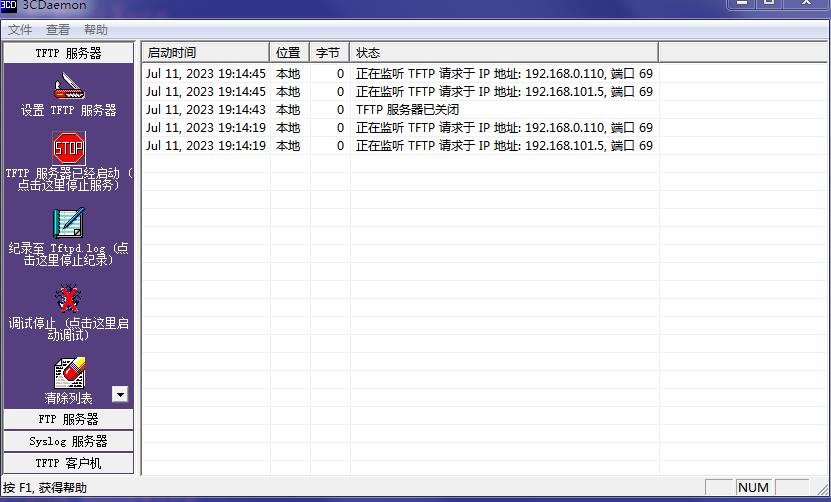Image resolution: width=831 pixels, height=502 pixels.
Task: Click 本地 in the 19:14:43 row
Action: click(288, 110)
